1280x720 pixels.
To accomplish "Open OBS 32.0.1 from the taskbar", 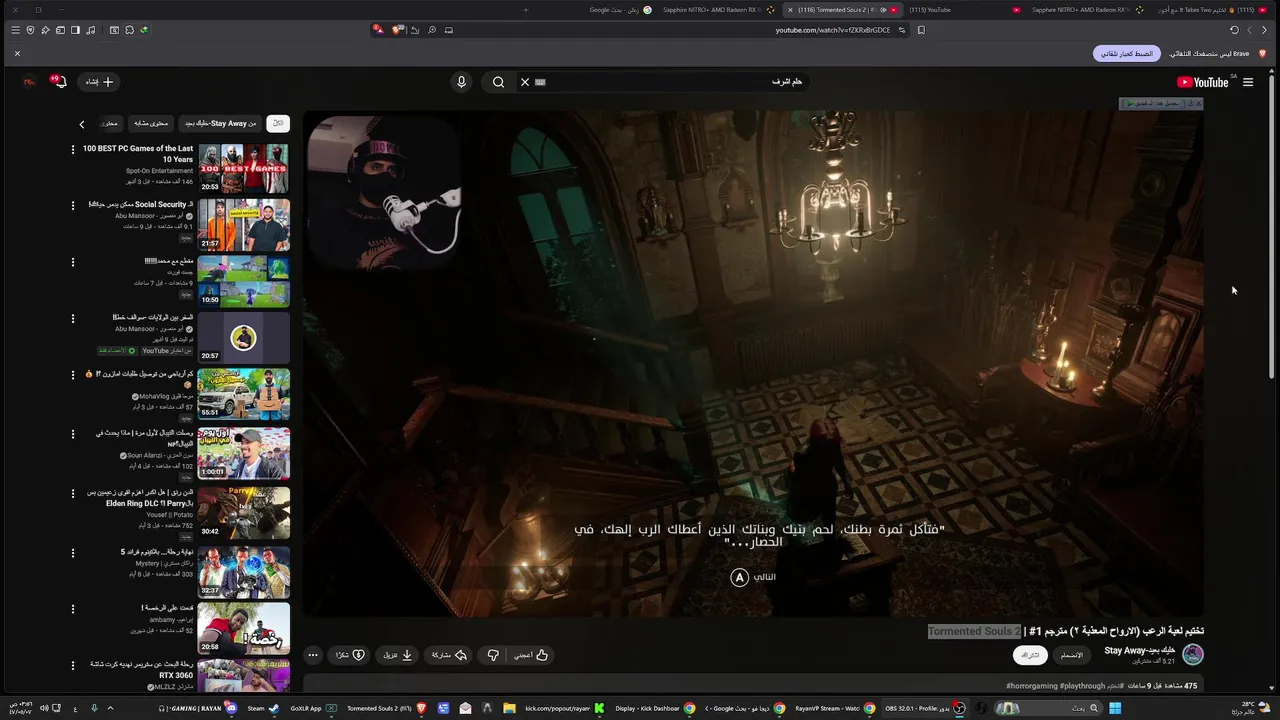I will (x=925, y=708).
